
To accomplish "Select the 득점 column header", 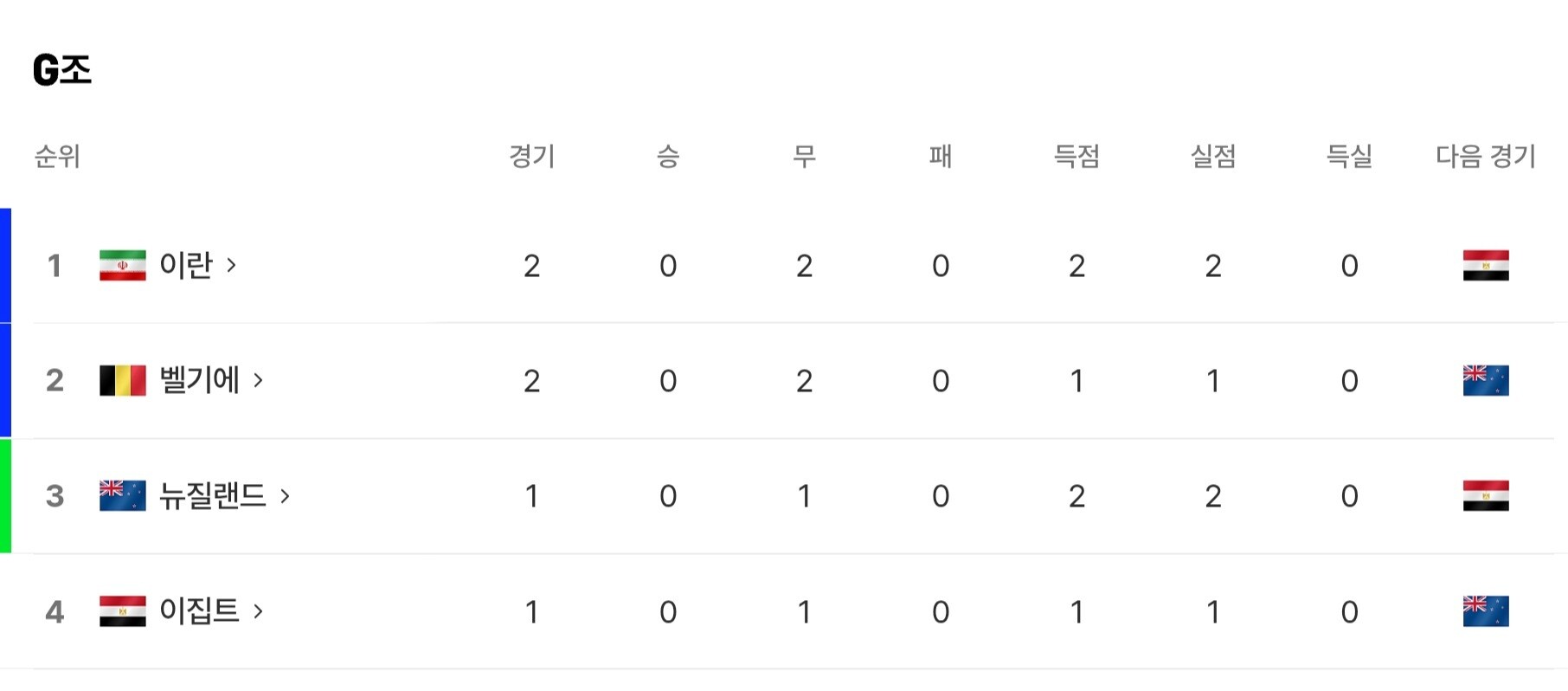I will [1076, 156].
